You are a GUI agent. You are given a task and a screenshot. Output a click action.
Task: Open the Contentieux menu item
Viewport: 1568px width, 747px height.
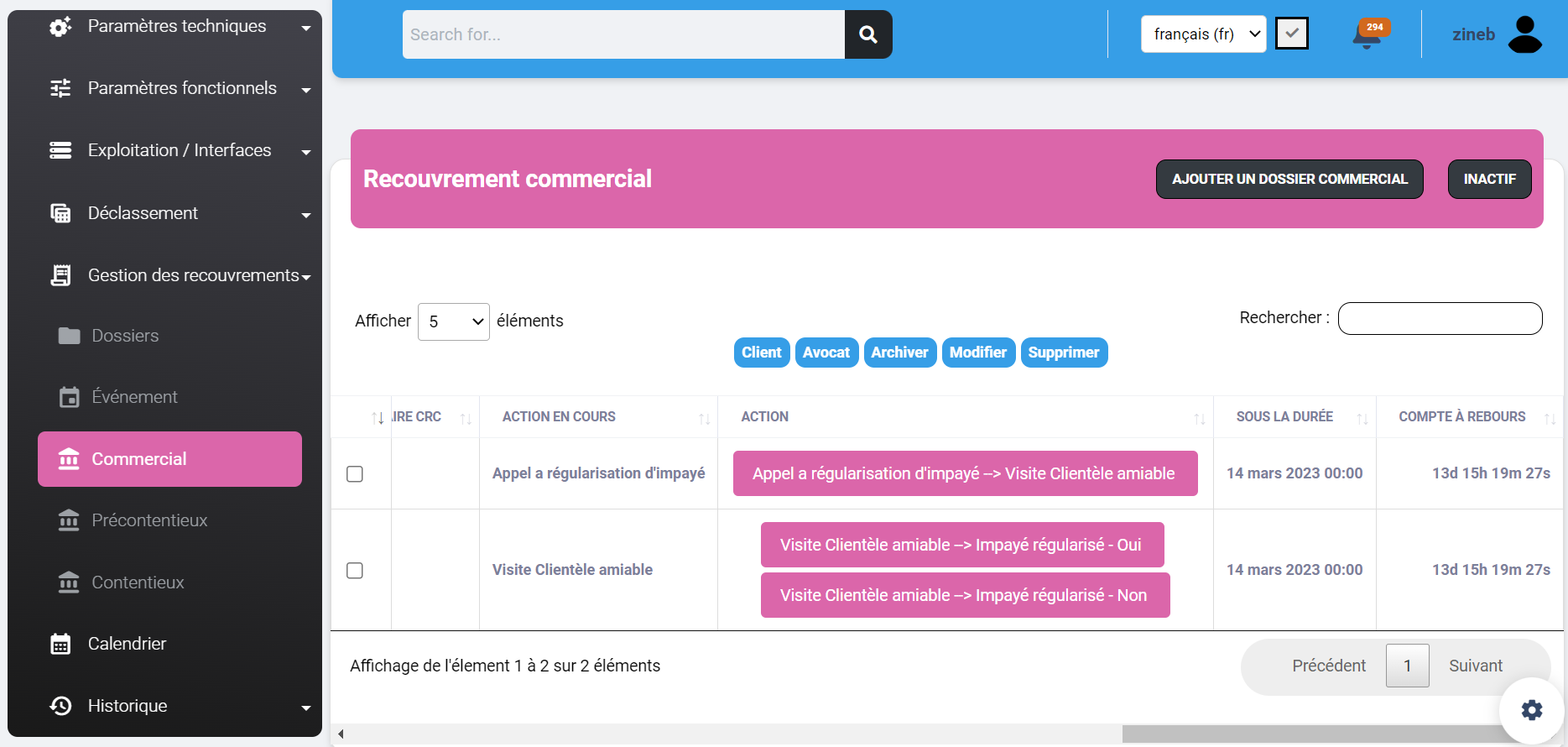pos(138,582)
